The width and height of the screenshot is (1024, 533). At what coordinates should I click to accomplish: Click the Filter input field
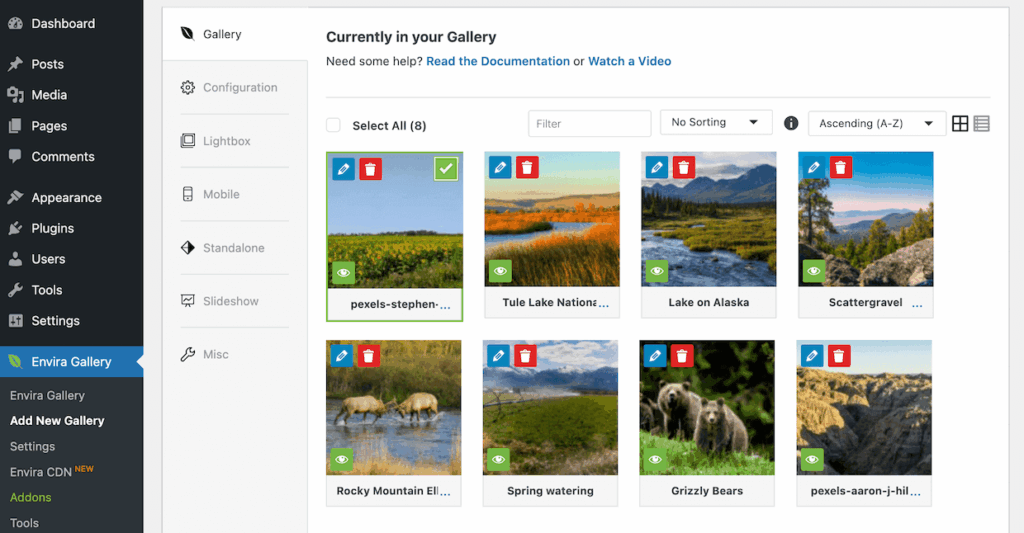click(589, 123)
